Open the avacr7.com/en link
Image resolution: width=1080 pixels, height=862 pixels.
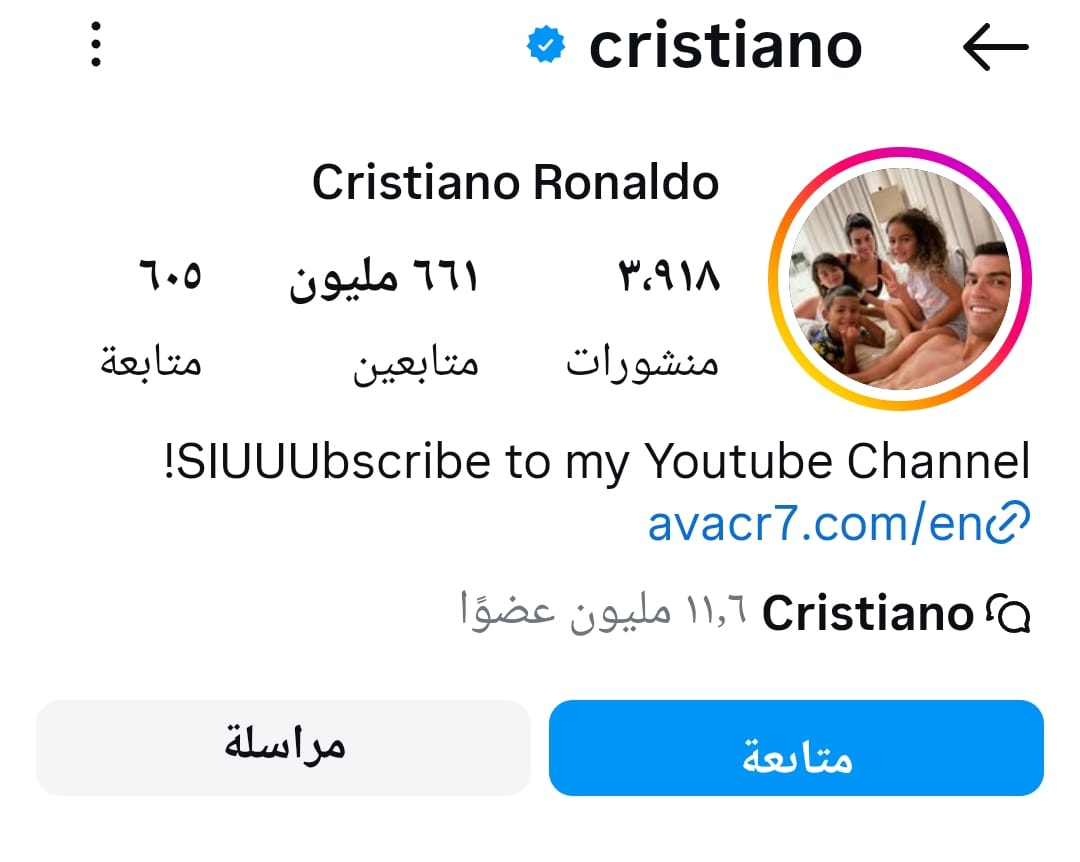point(816,524)
